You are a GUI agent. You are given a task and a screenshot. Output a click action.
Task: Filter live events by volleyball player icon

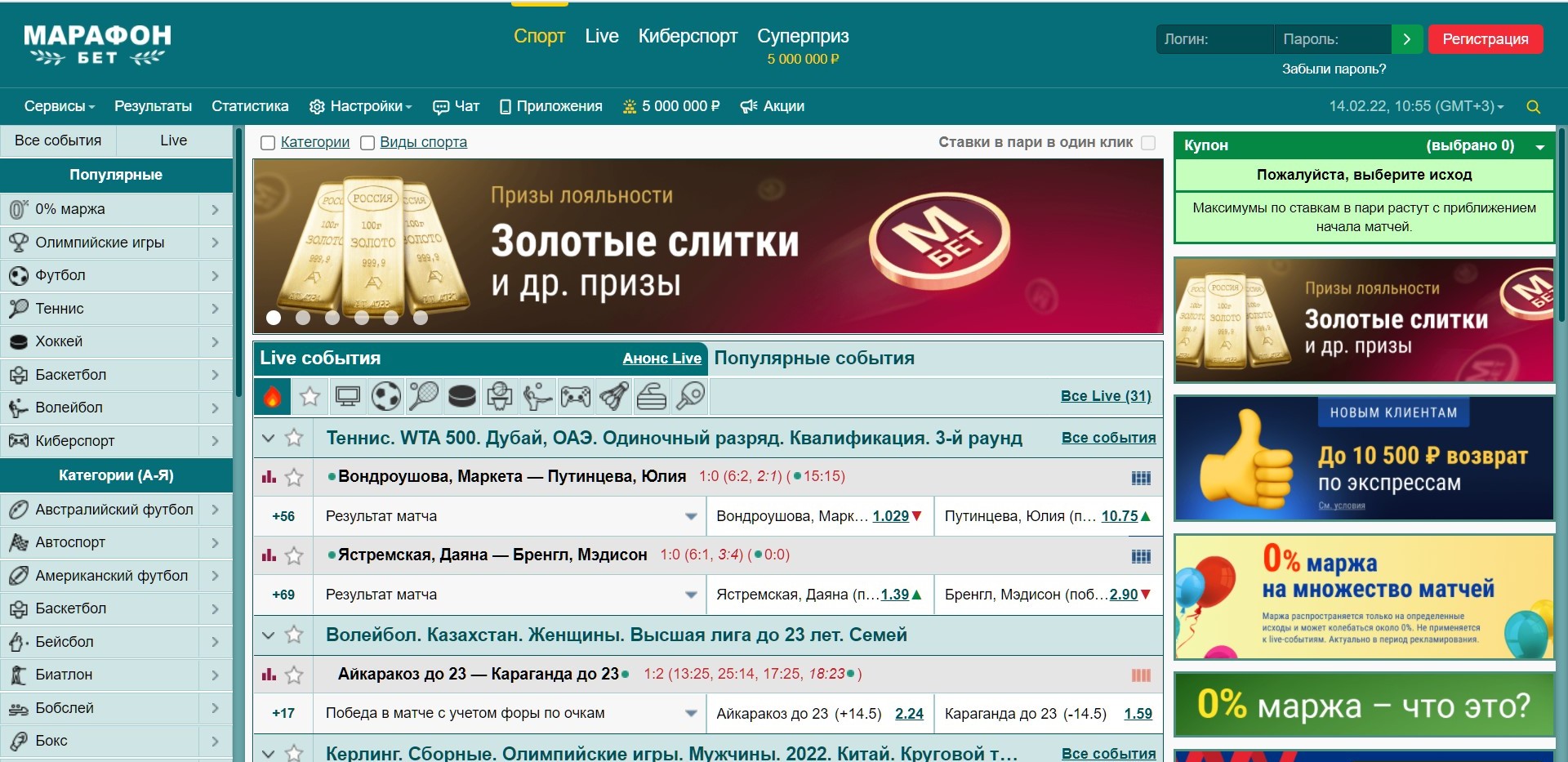pos(537,396)
